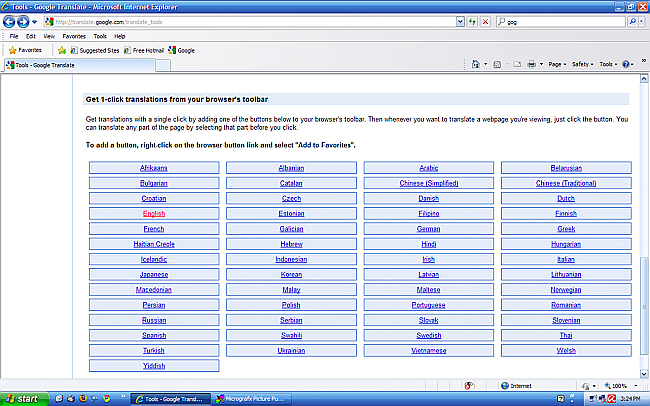Click the red Avira tray icon
The image size is (650, 406).
(x=612, y=399)
